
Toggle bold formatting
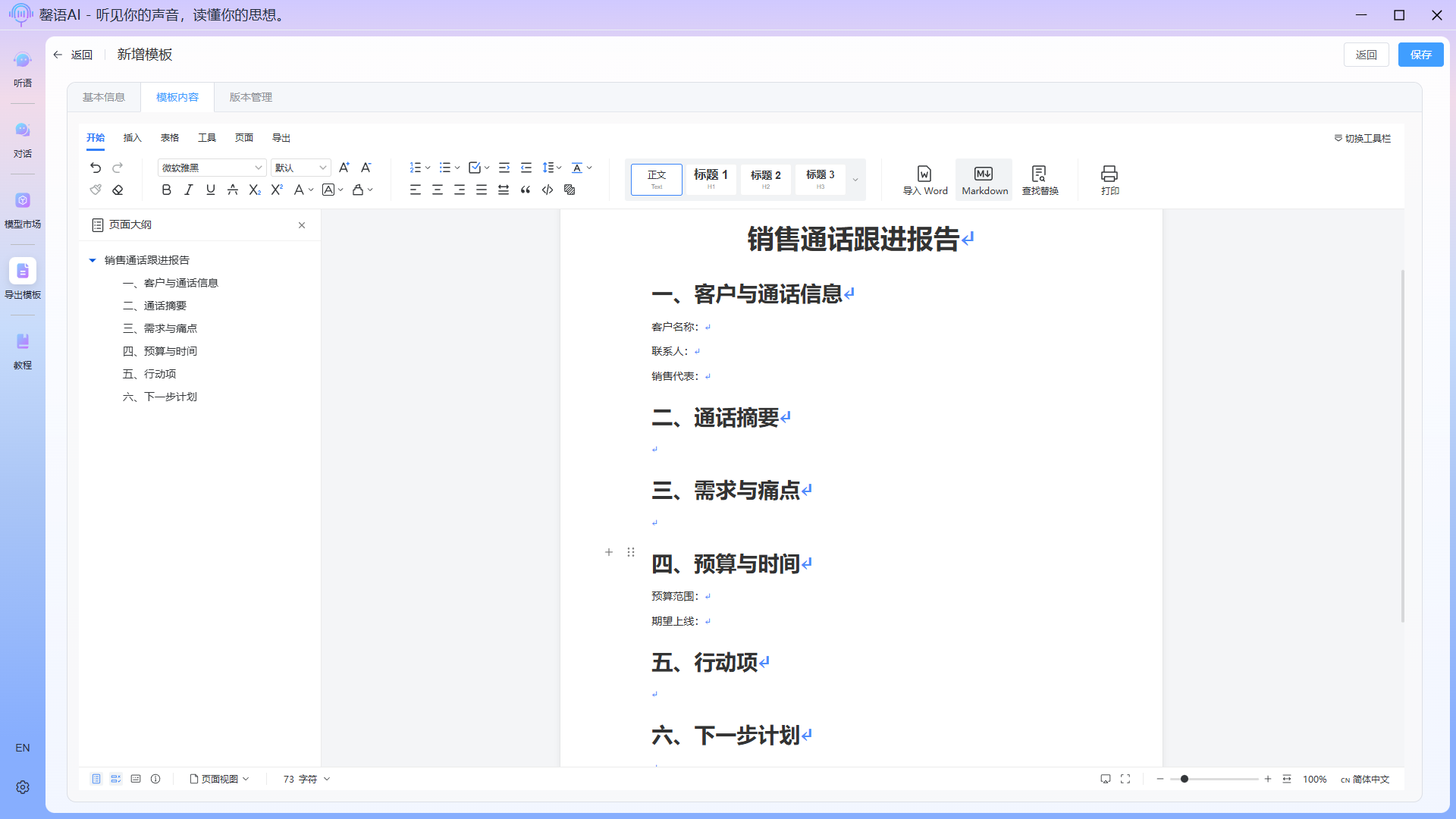pos(167,190)
